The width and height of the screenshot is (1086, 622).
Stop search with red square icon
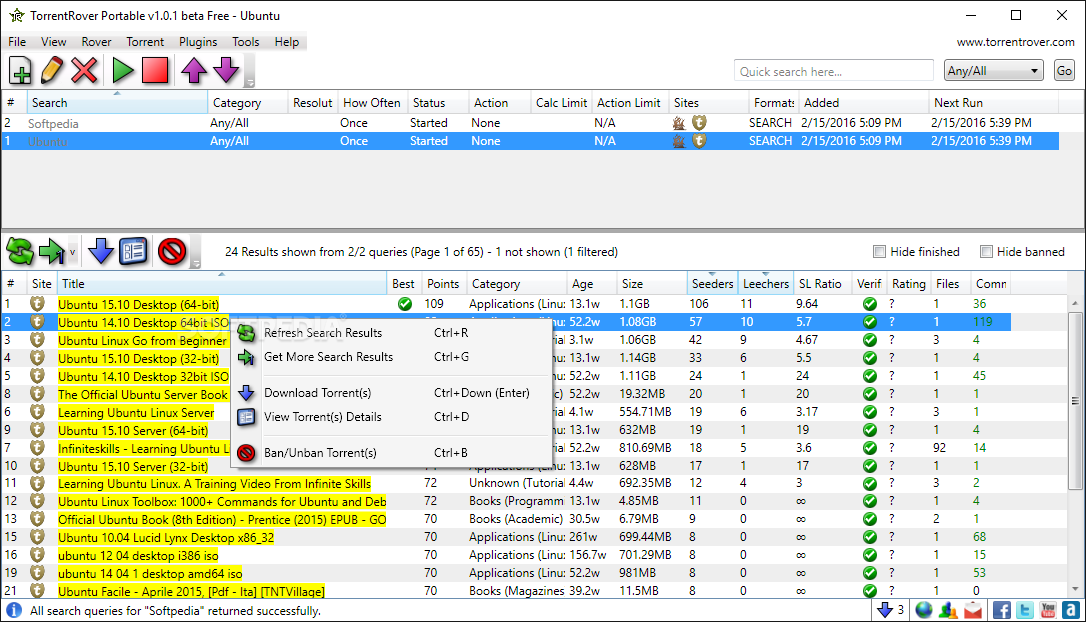(x=155, y=71)
